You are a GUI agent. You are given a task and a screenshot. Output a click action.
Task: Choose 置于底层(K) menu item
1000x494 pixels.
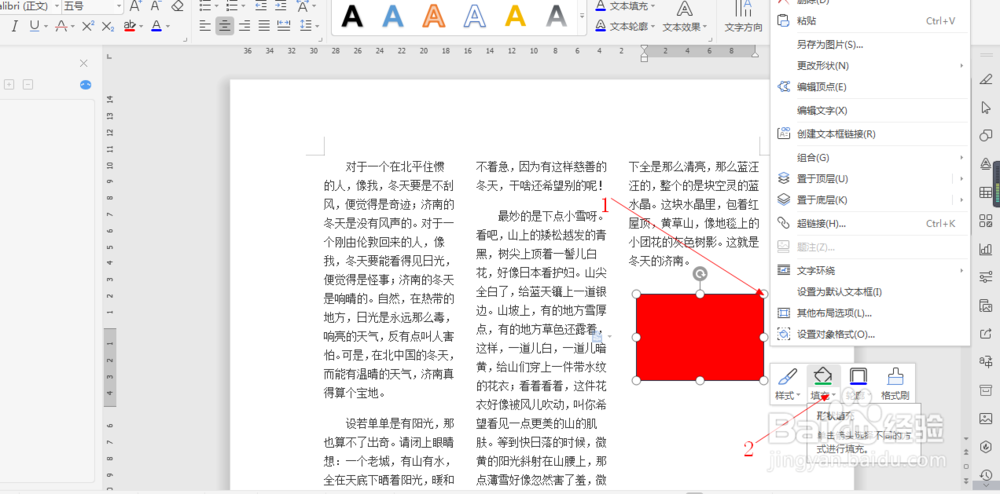[869, 200]
